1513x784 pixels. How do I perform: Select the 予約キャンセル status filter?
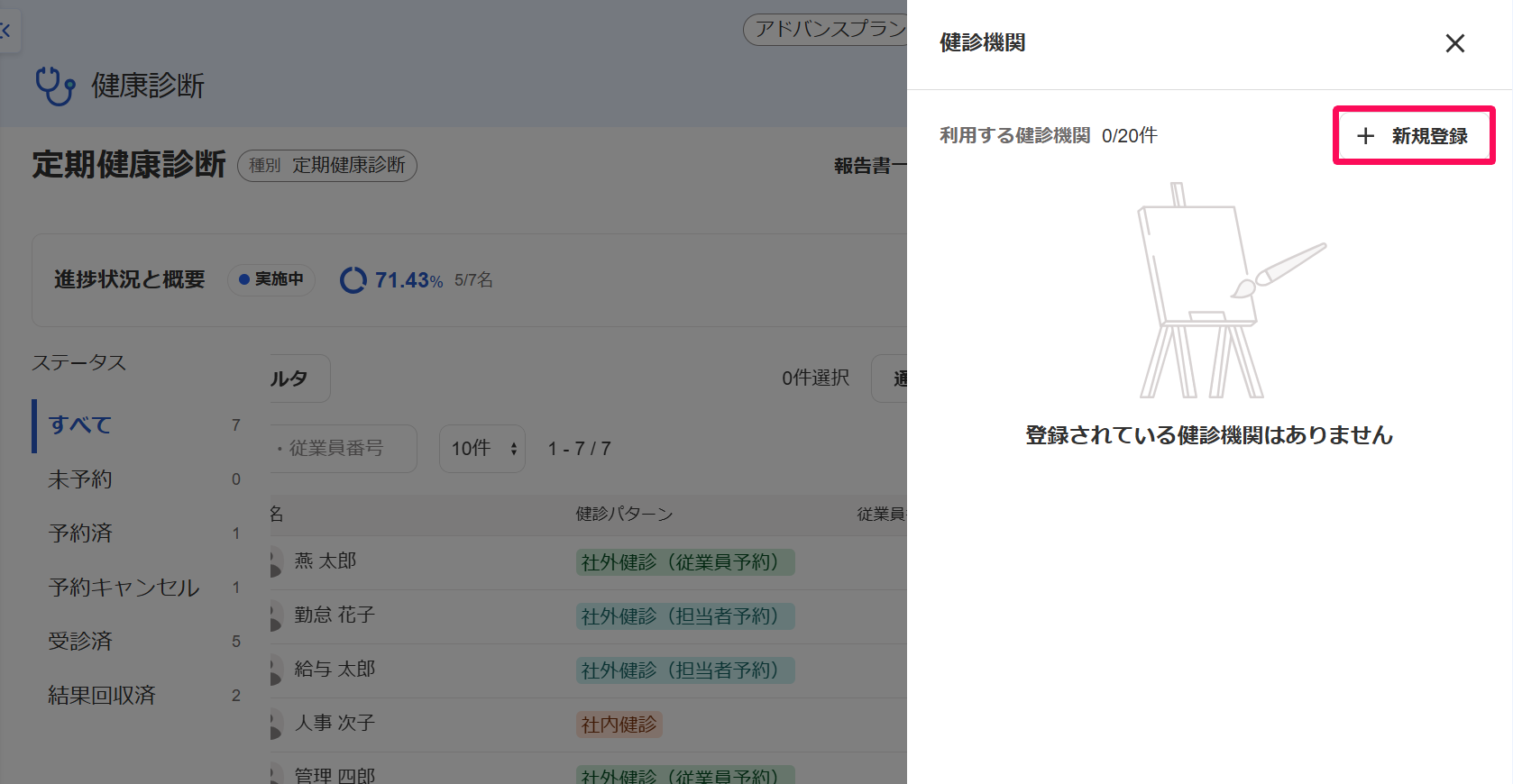tap(144, 588)
